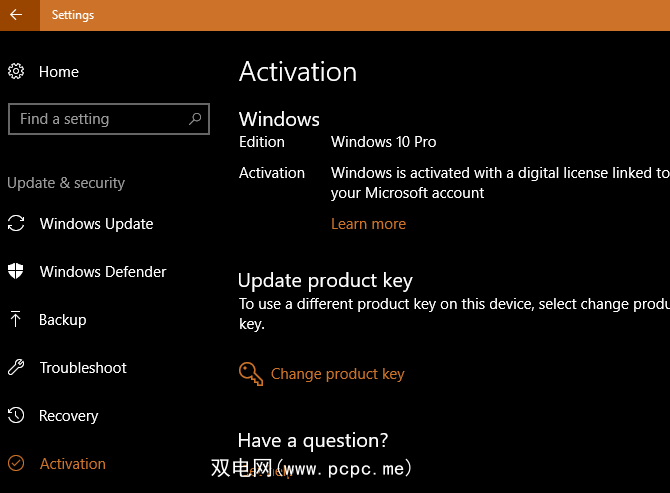
Task: Click the back arrow in title bar
Action: pyautogui.click(x=16, y=15)
